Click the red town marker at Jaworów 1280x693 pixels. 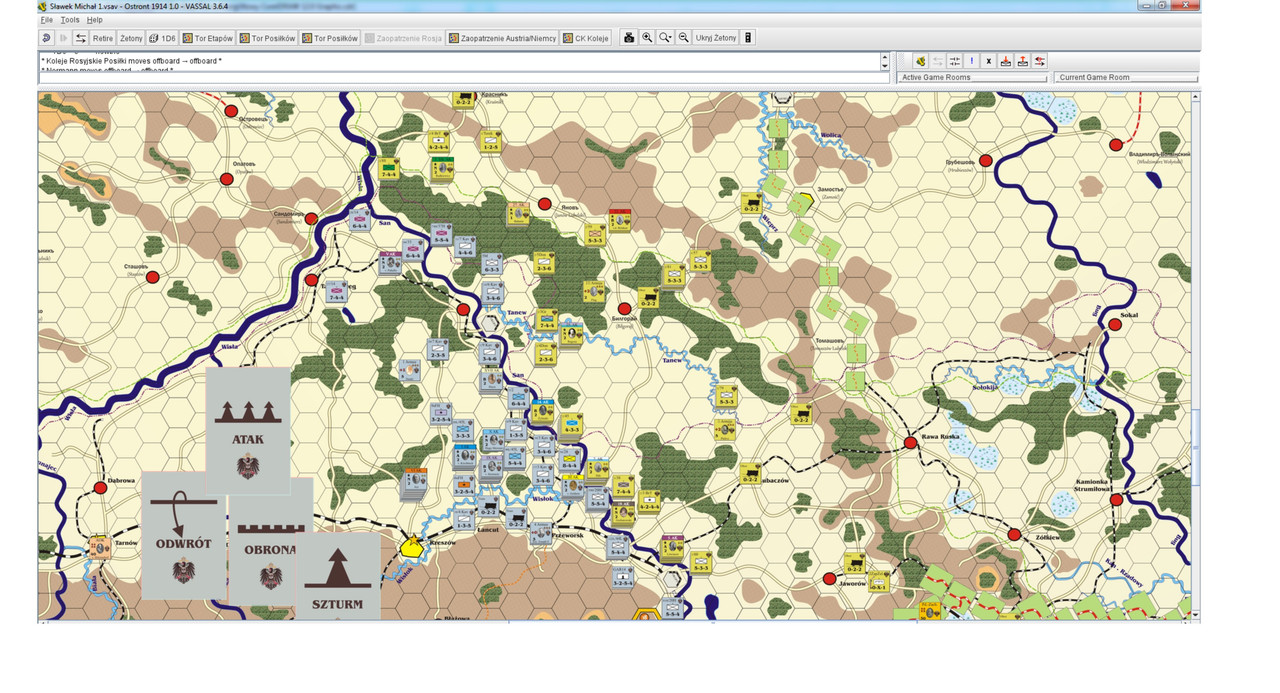(x=829, y=579)
